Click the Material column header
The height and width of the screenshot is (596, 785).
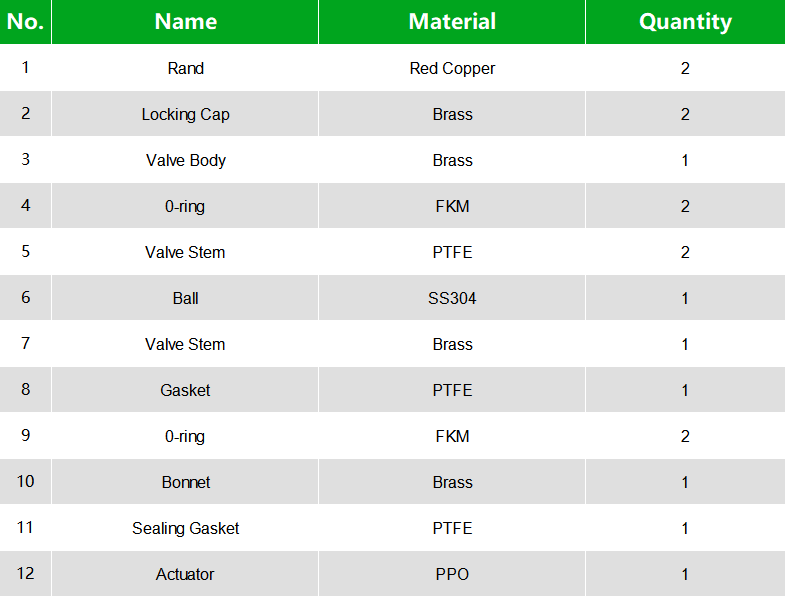[452, 22]
